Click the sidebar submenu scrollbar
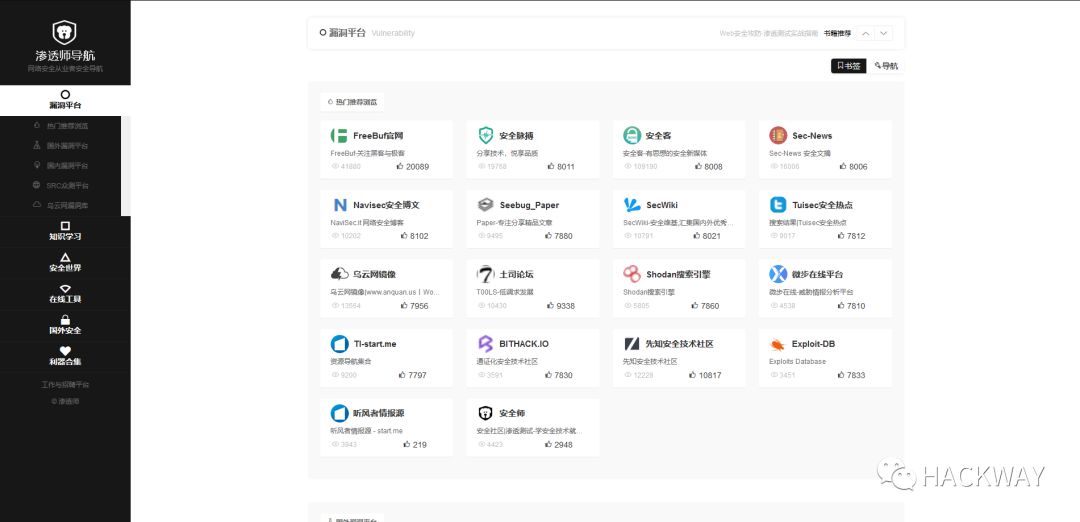Viewport: 1080px width, 522px height. click(x=126, y=166)
